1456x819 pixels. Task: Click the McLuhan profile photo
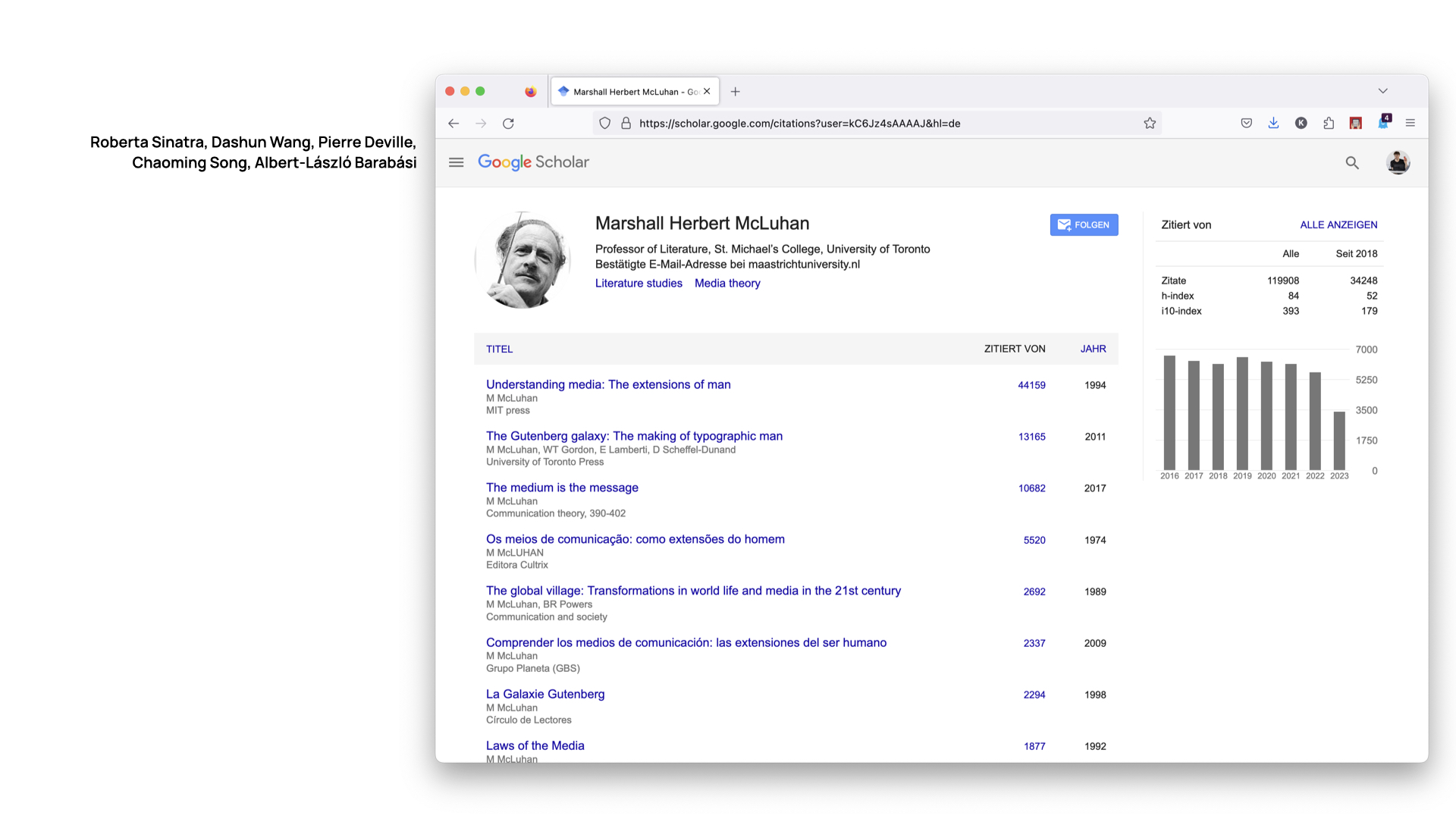coord(522,260)
